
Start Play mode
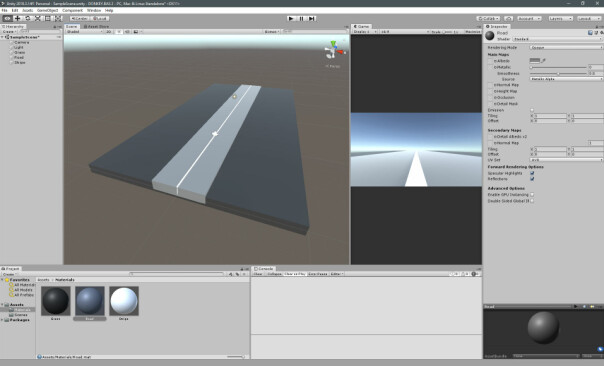click(x=292, y=18)
